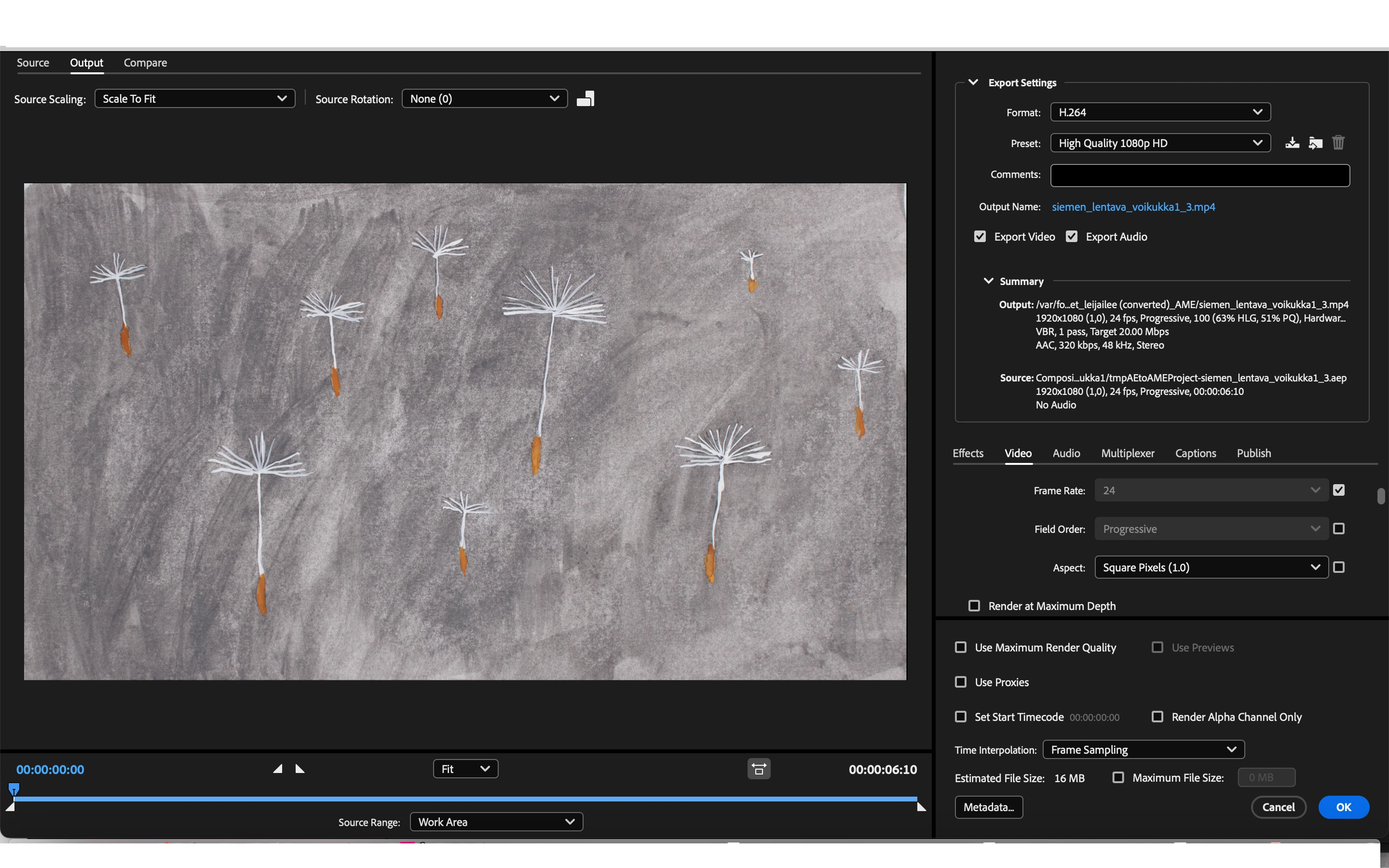Click the playhead marker on the timeline
1389x868 pixels.
pyautogui.click(x=14, y=788)
